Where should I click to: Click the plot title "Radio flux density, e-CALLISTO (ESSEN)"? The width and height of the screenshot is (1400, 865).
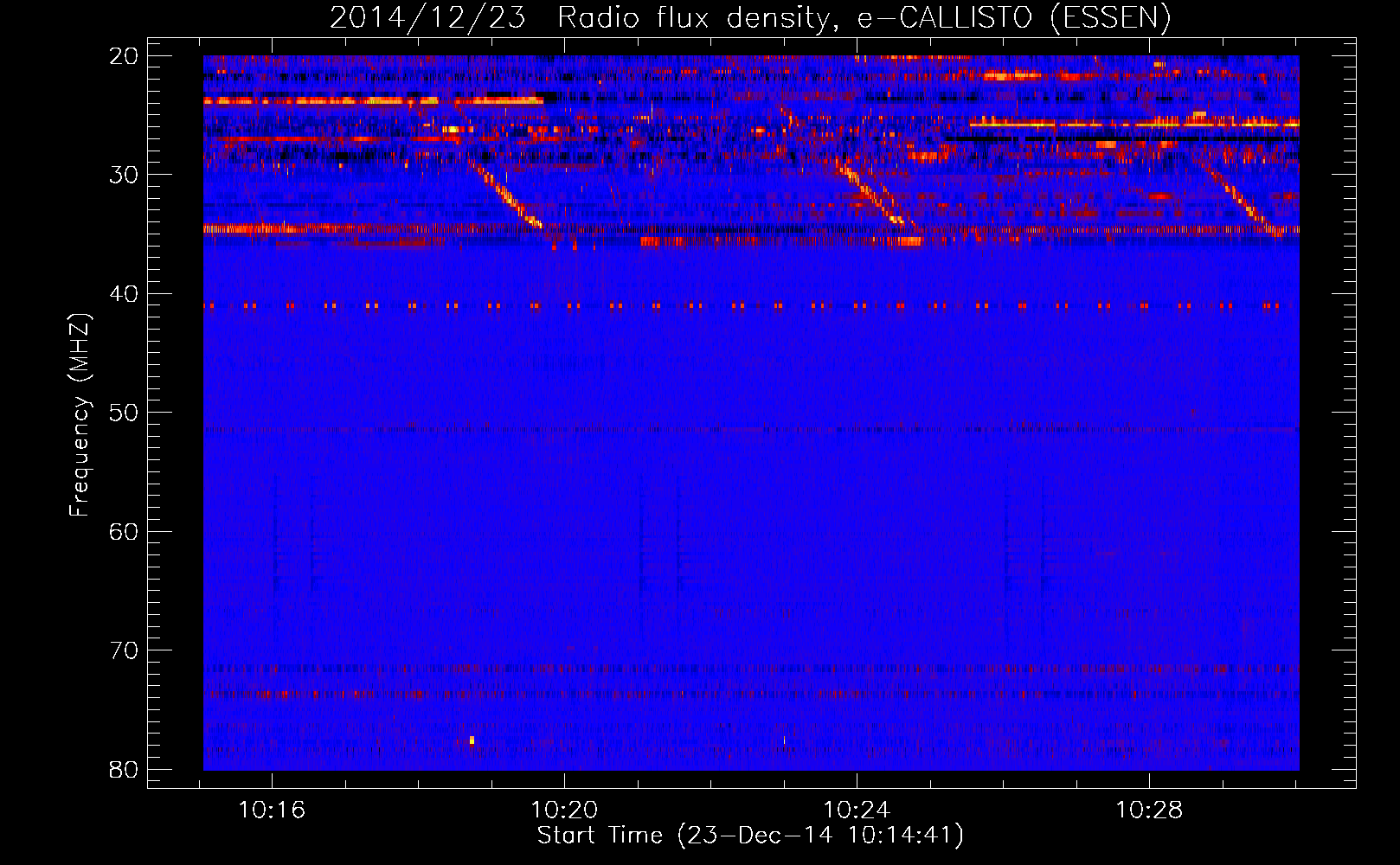[864, 17]
